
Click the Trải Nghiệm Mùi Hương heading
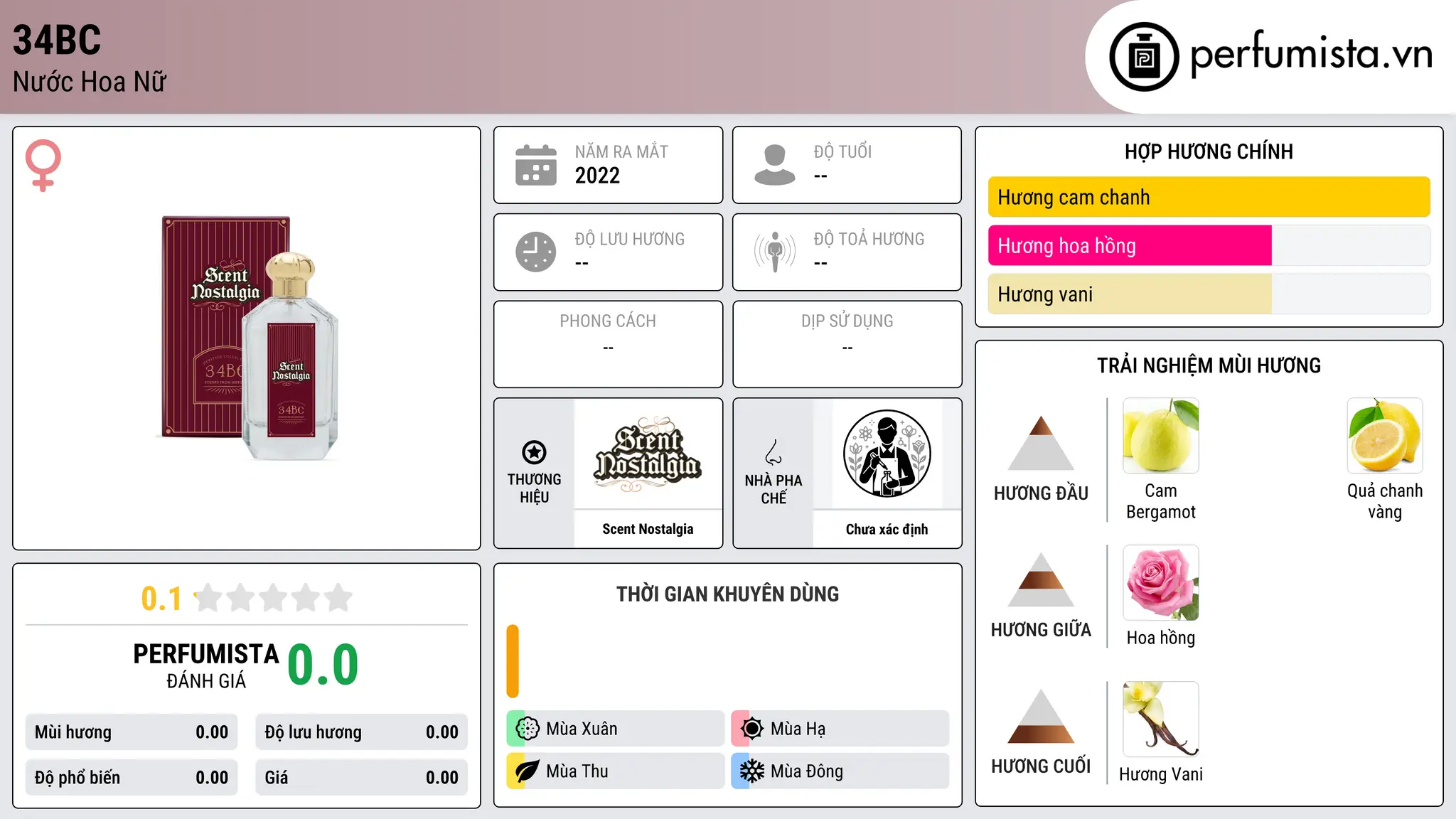(1209, 365)
